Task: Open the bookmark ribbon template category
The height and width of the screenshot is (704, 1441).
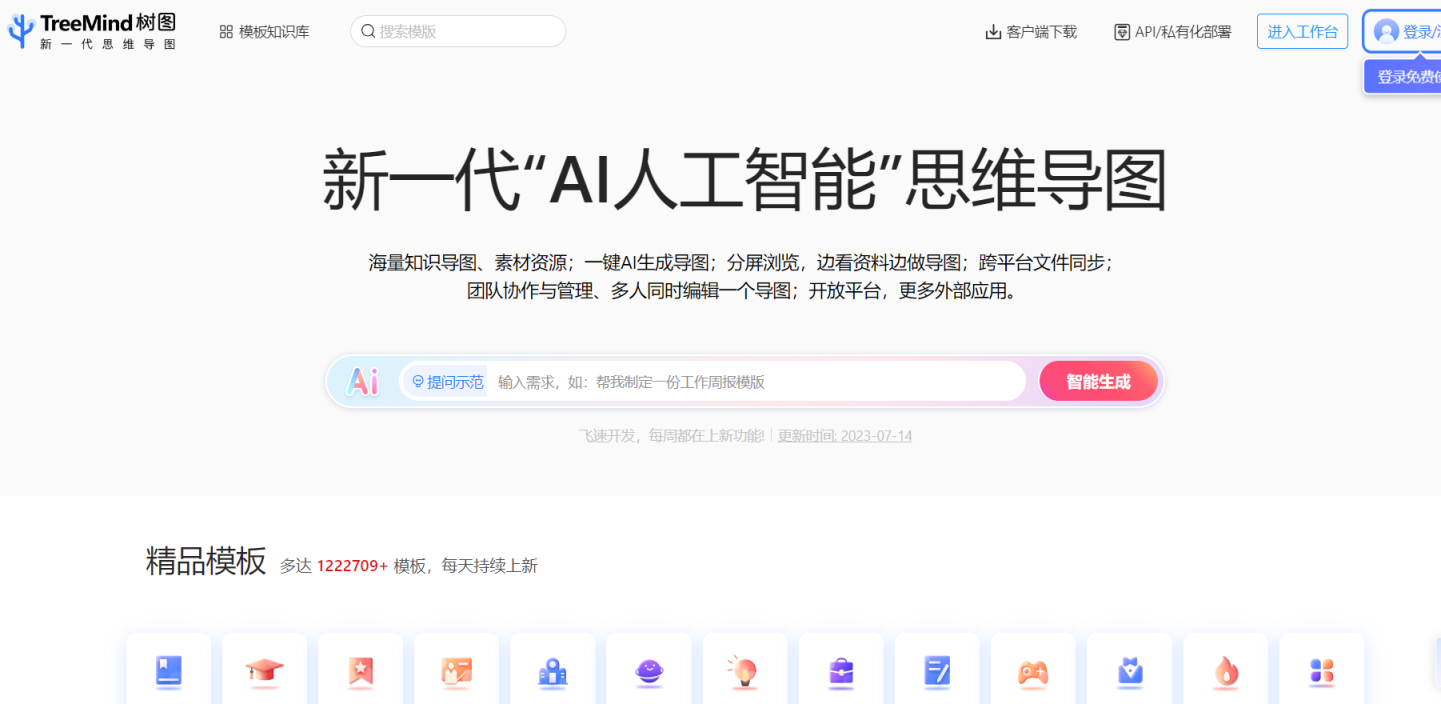Action: (360, 672)
